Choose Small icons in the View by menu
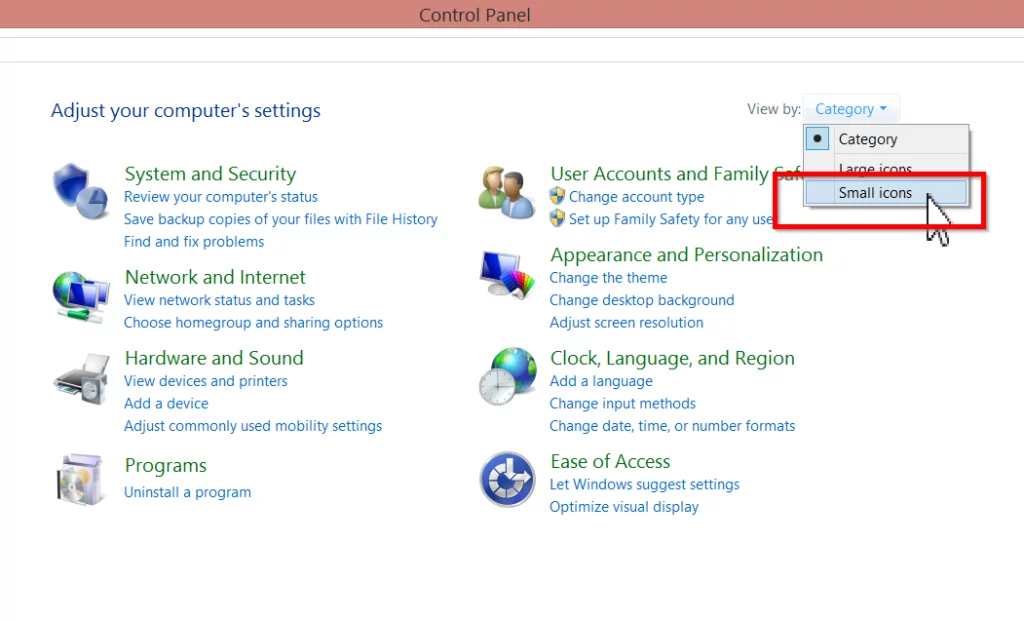 coord(886,193)
